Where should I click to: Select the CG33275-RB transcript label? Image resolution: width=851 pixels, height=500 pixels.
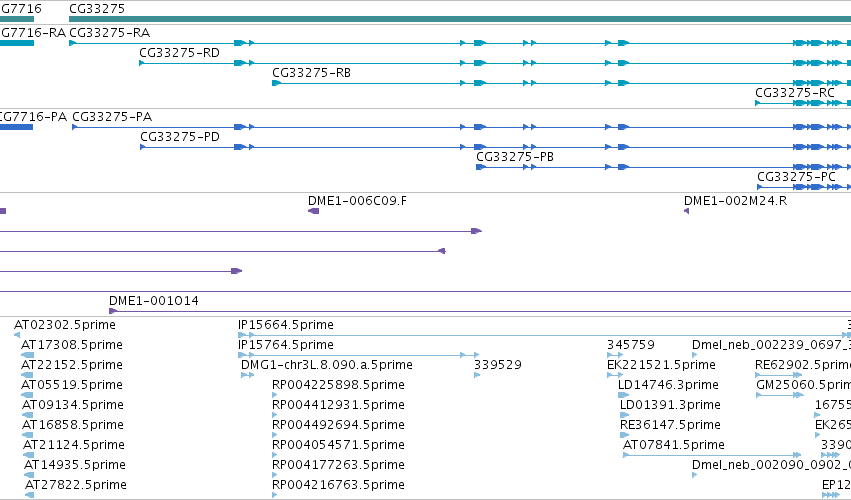pyautogui.click(x=312, y=73)
